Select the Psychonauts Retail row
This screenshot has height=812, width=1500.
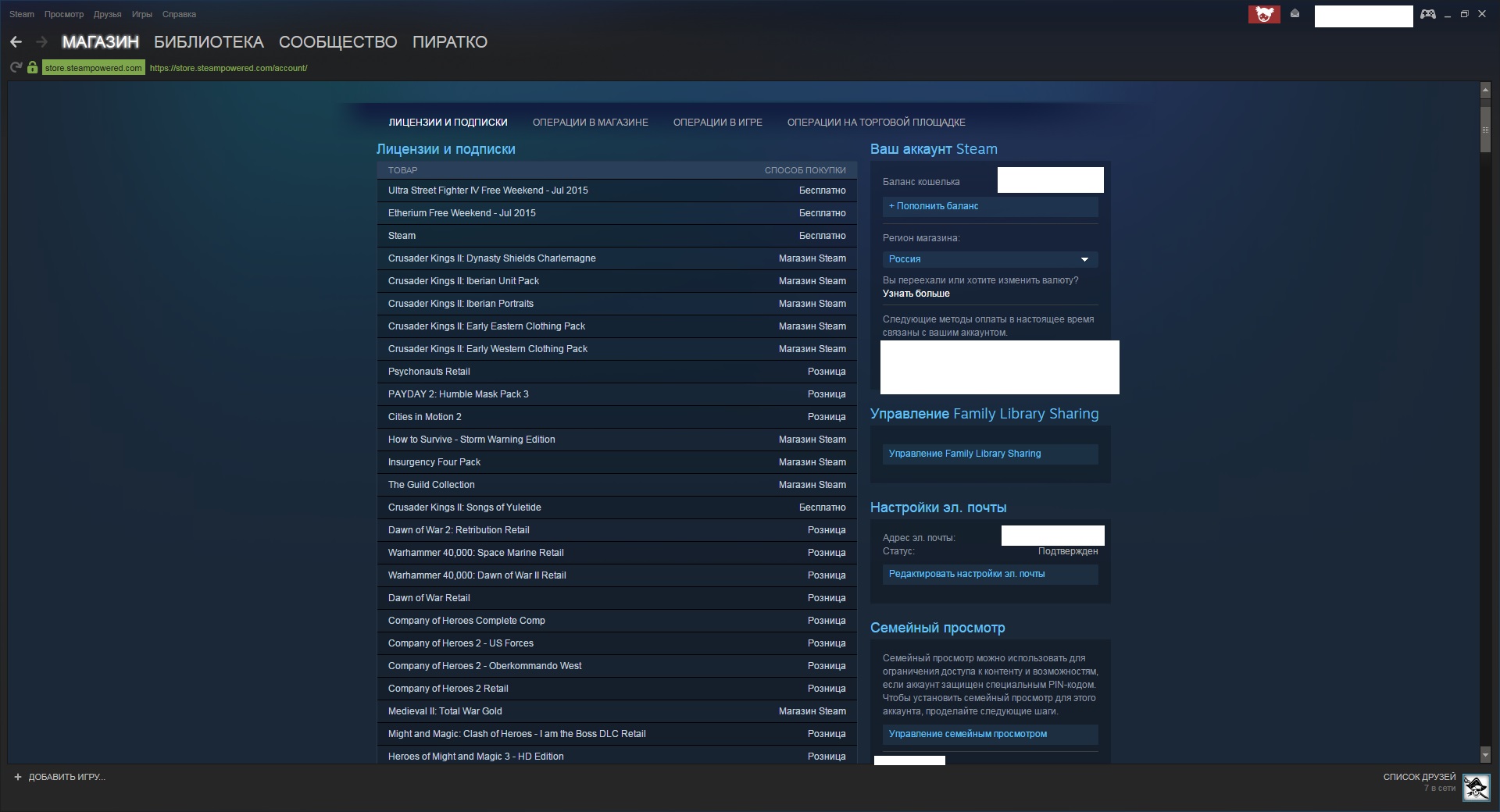(x=617, y=372)
